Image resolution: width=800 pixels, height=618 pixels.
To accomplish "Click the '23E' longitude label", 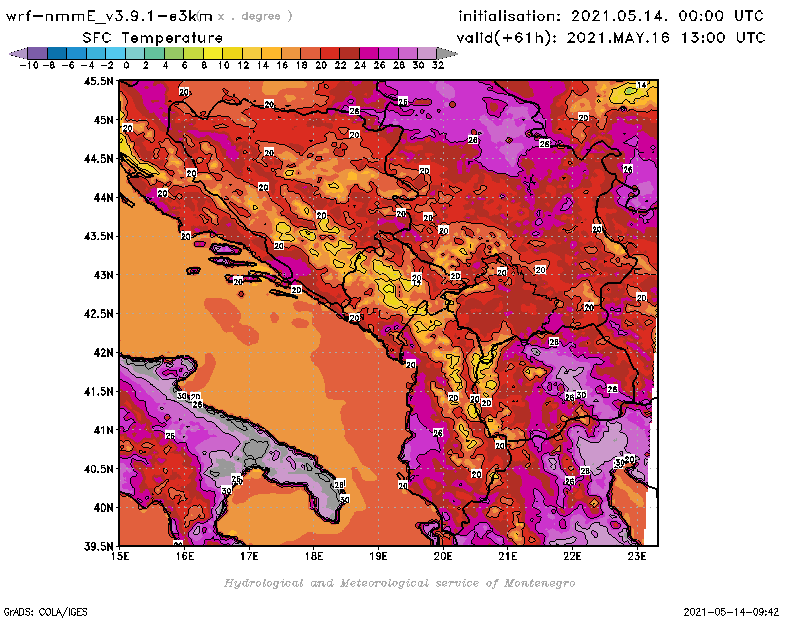I will coord(637,556).
